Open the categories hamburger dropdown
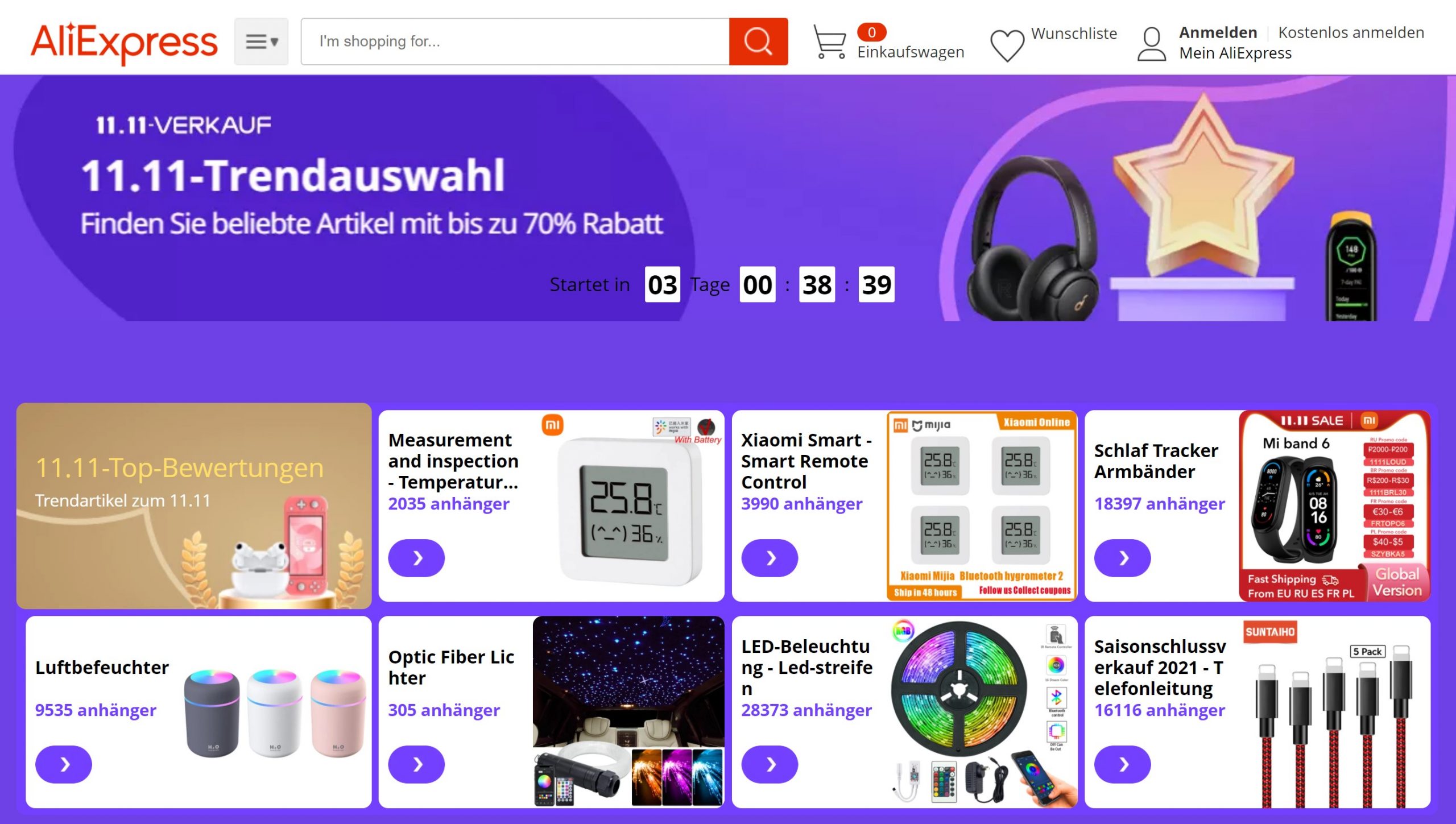Screen dimensions: 1456x824 tap(261, 42)
